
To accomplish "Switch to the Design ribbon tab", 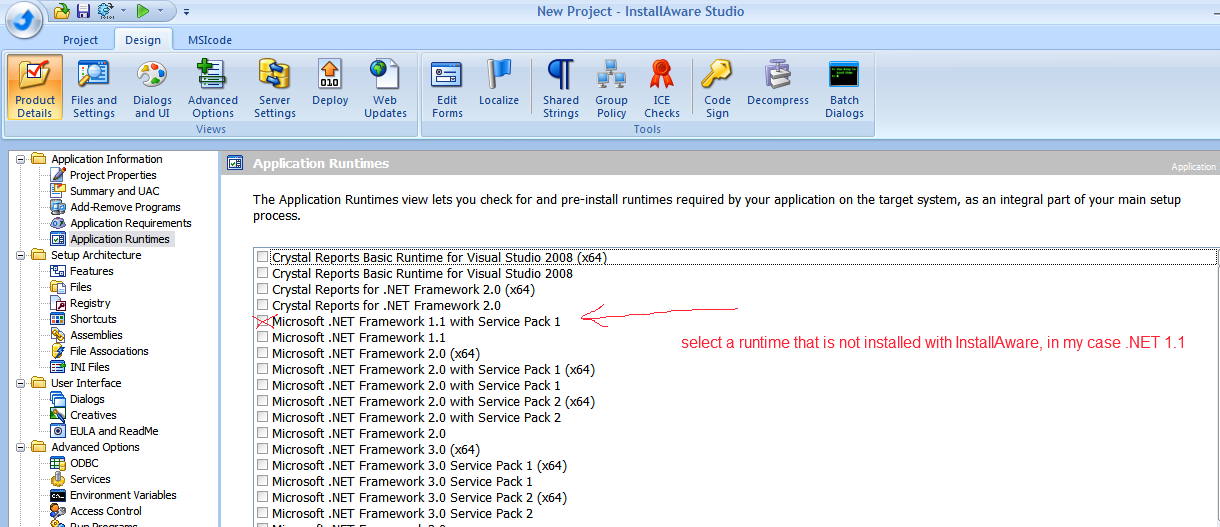I will click(x=143, y=40).
